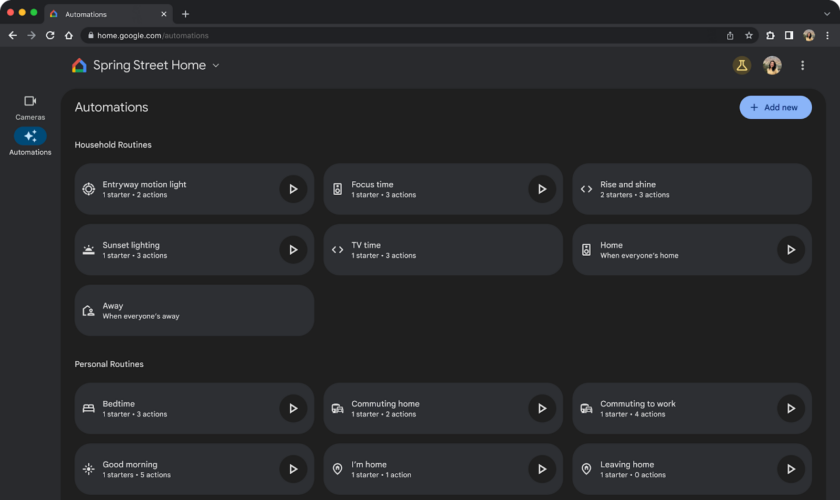
Task: Bookmark this page with star icon
Action: 749,35
